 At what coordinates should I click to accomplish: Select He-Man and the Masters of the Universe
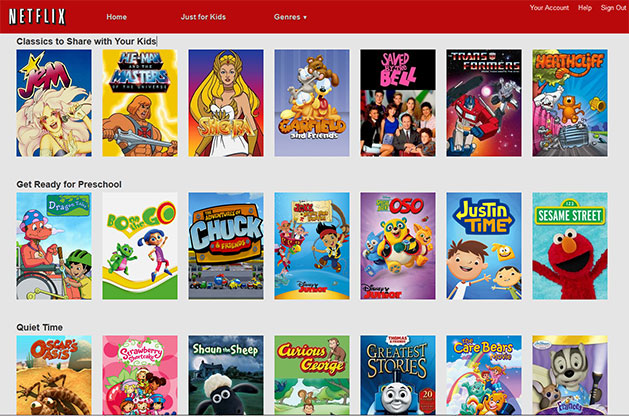(140, 103)
